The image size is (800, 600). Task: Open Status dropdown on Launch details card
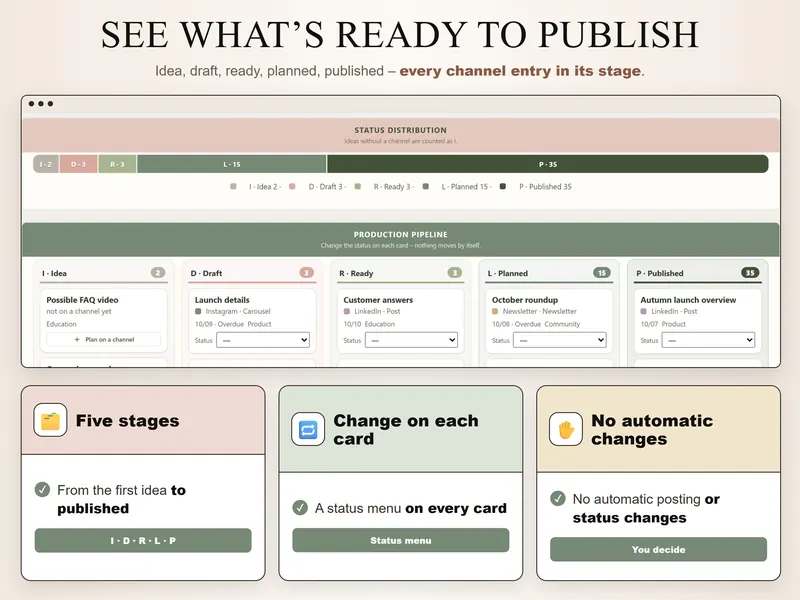point(263,340)
